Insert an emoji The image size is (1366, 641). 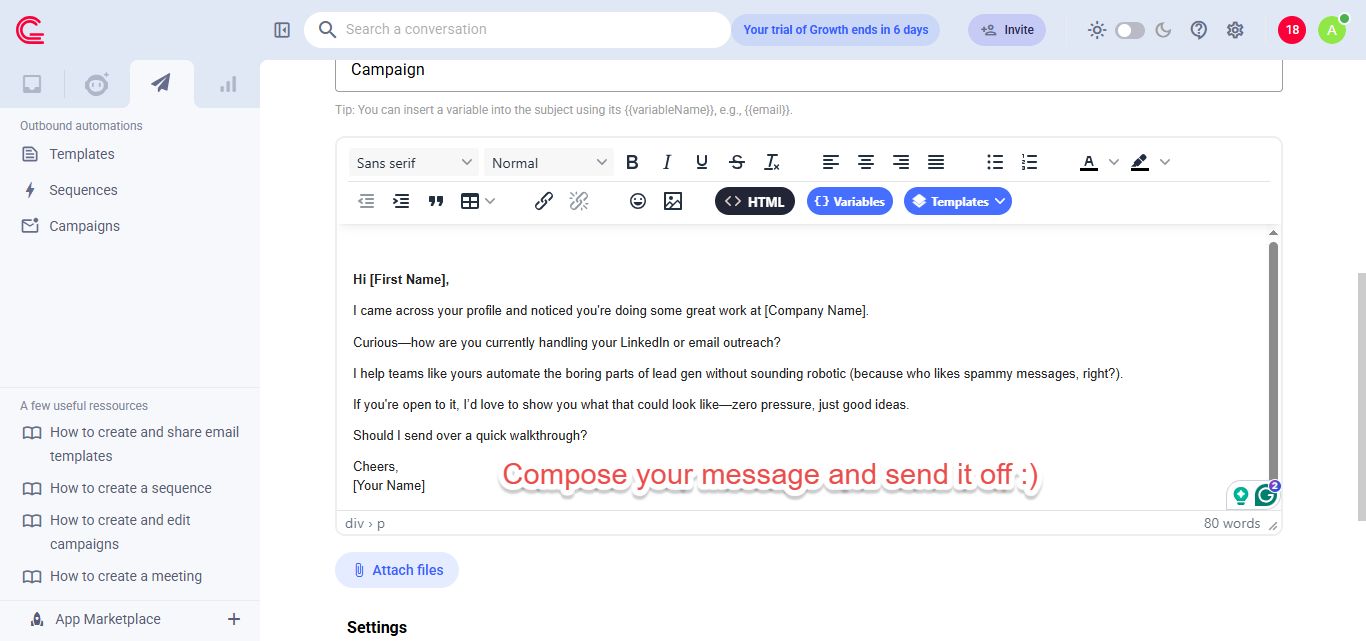point(638,200)
